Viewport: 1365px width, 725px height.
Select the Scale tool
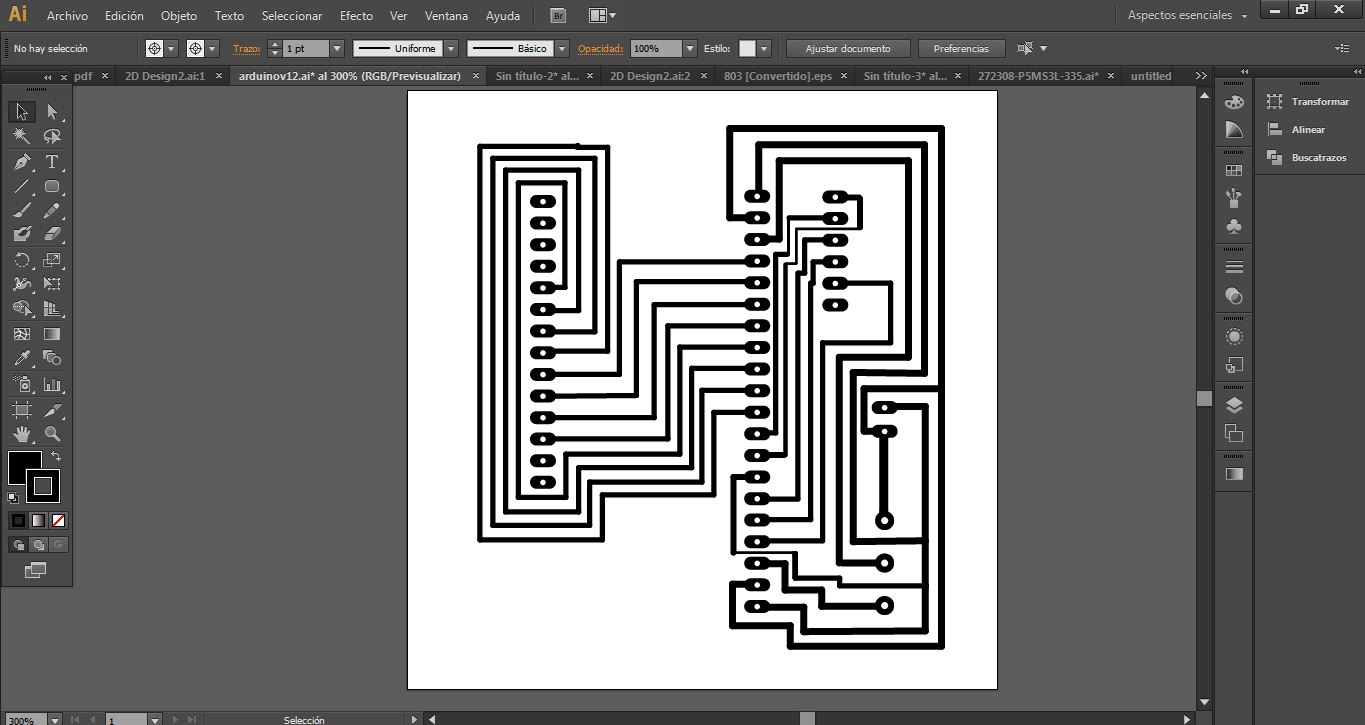(x=52, y=260)
